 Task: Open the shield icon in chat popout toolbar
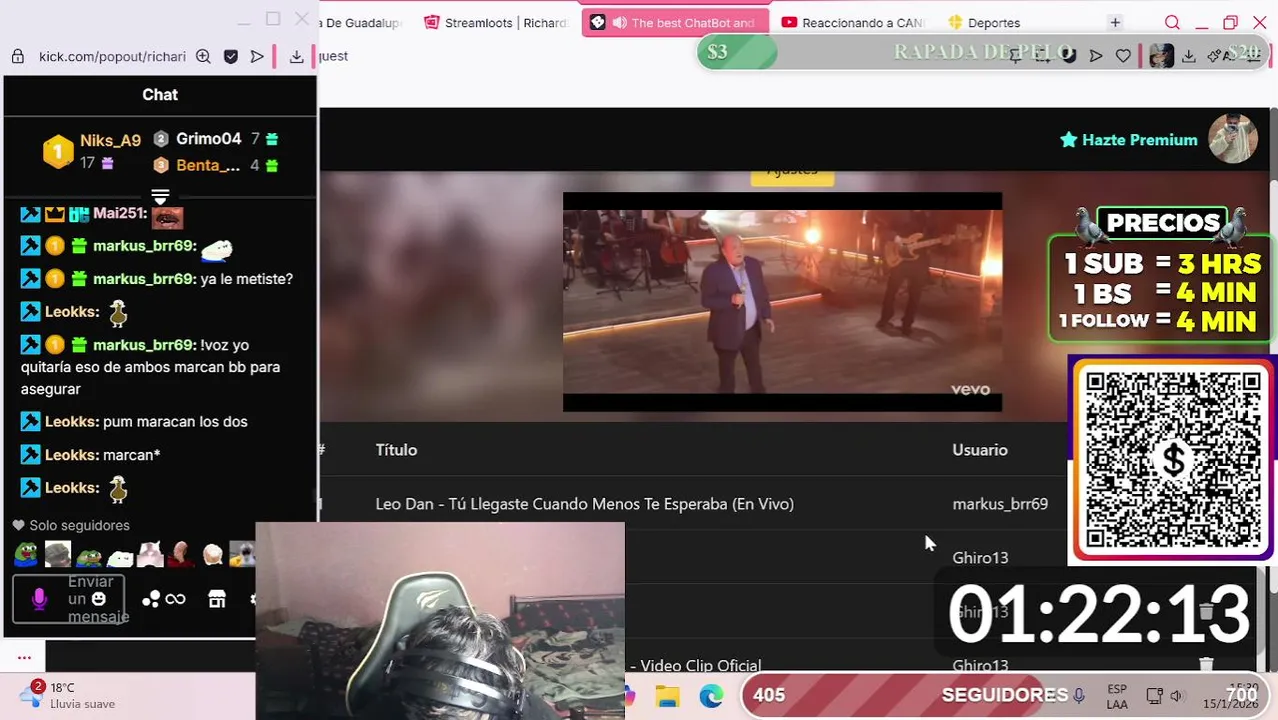[x=231, y=57]
